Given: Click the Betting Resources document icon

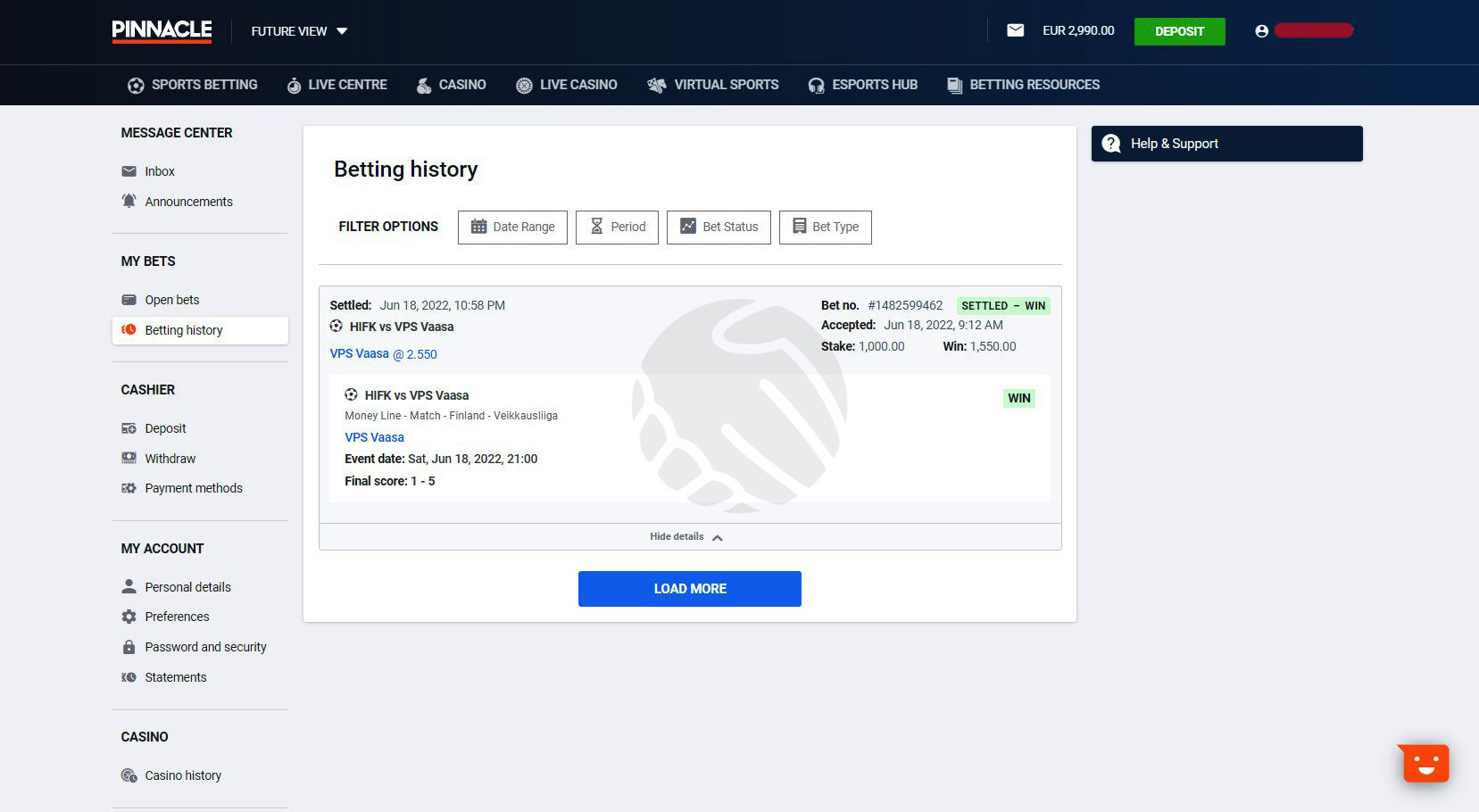Looking at the screenshot, I should point(954,86).
